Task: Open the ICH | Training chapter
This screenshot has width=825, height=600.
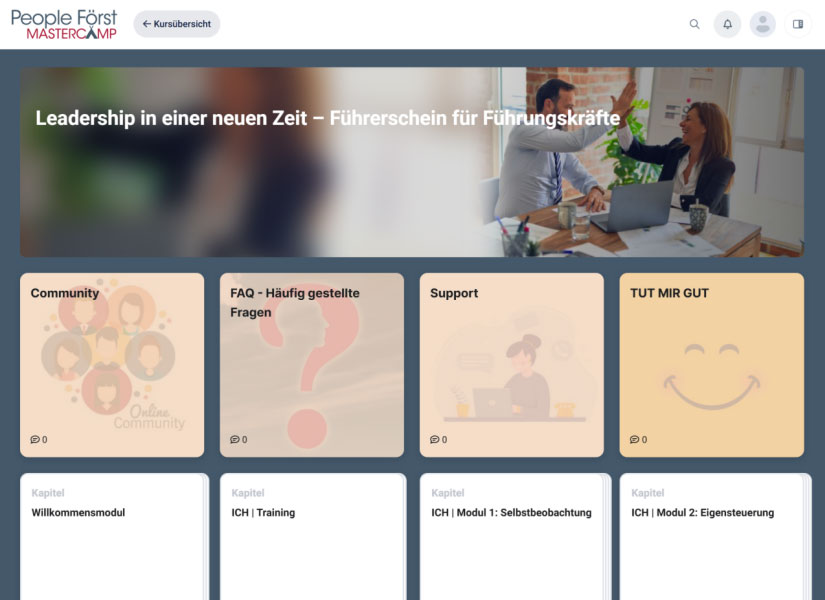Action: point(312,536)
